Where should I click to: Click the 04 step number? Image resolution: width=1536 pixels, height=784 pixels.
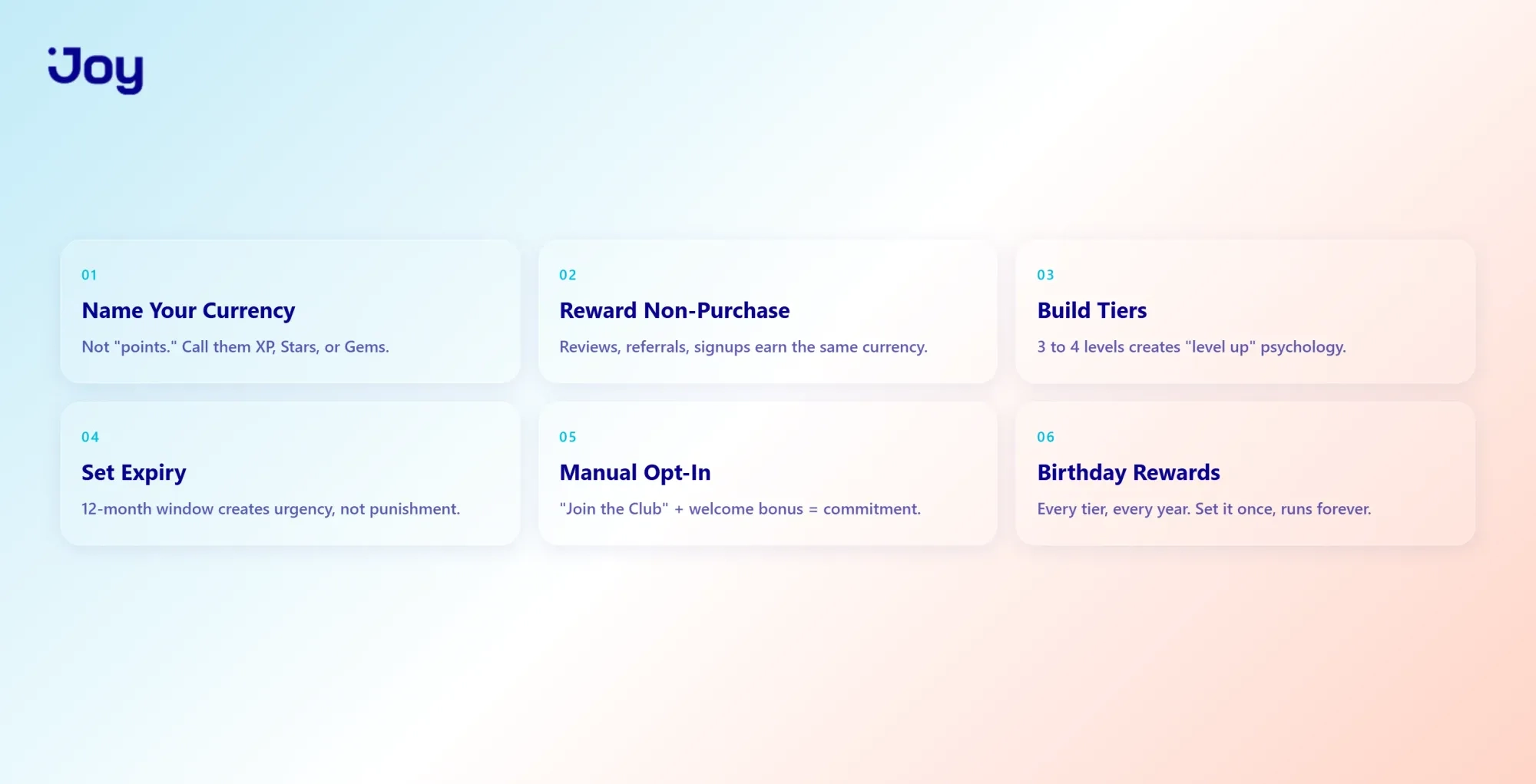[x=90, y=437]
